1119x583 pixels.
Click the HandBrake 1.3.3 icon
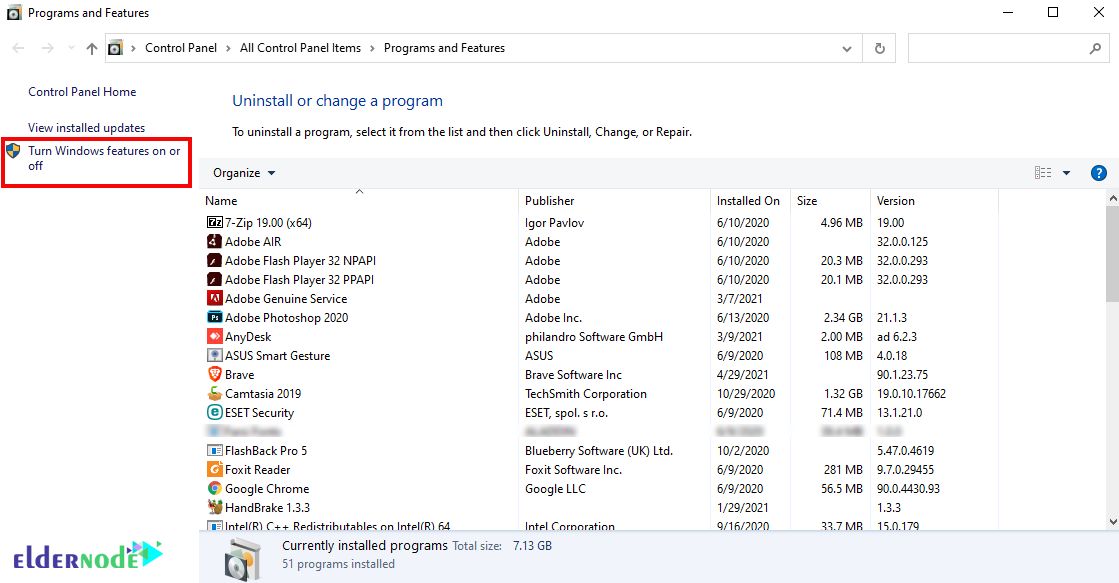click(213, 507)
